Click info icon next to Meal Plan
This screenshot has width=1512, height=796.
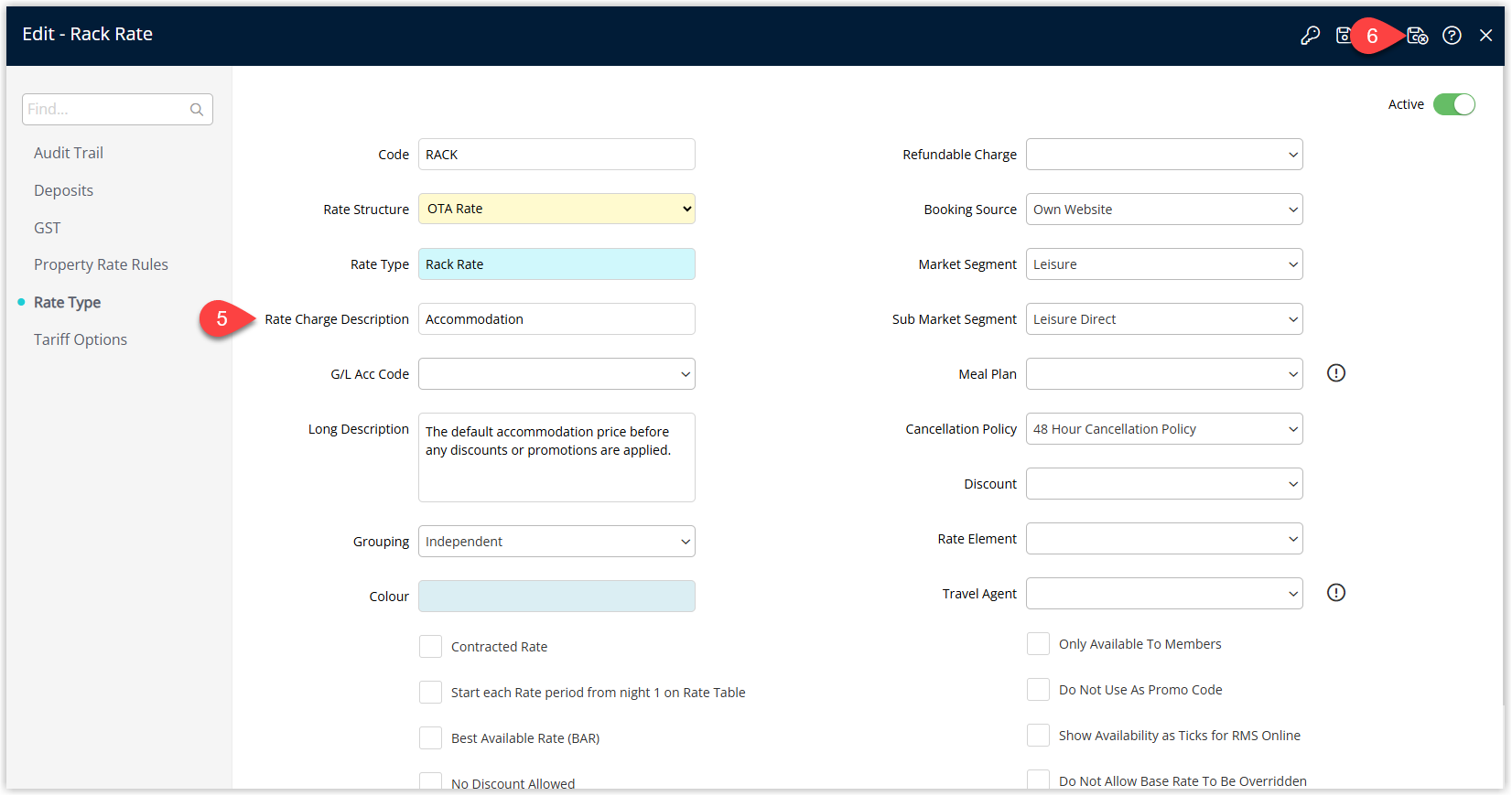[x=1336, y=373]
